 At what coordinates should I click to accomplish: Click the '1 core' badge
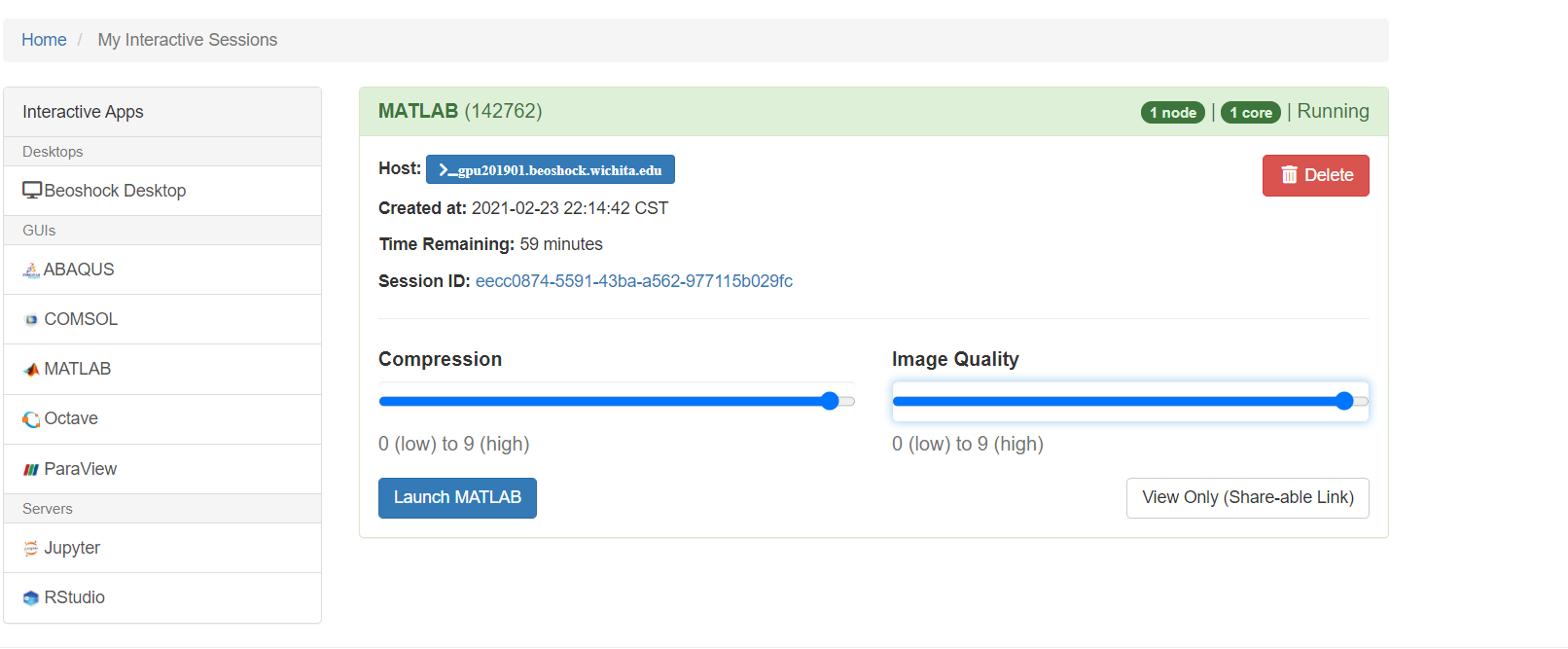(x=1250, y=113)
